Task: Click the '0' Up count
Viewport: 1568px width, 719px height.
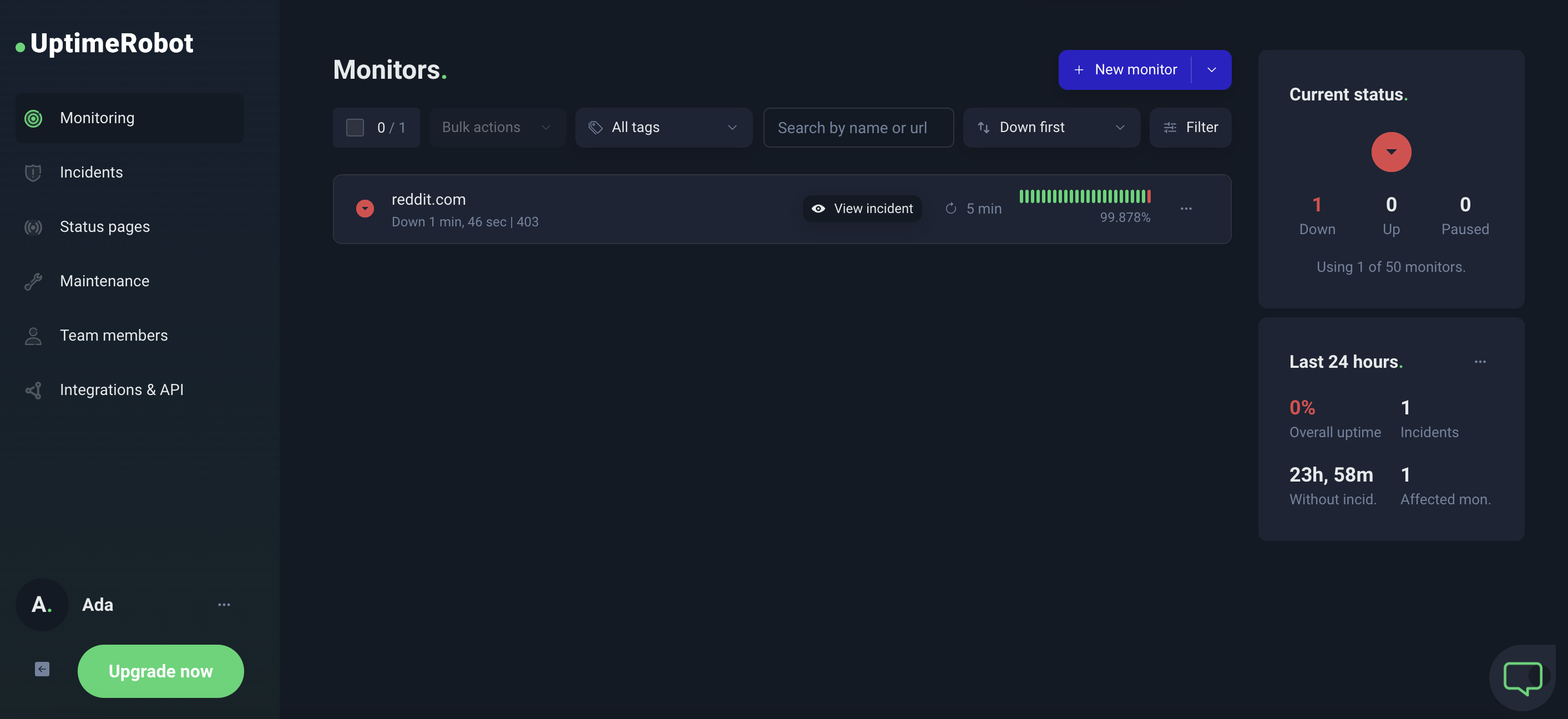Action: point(1391,205)
